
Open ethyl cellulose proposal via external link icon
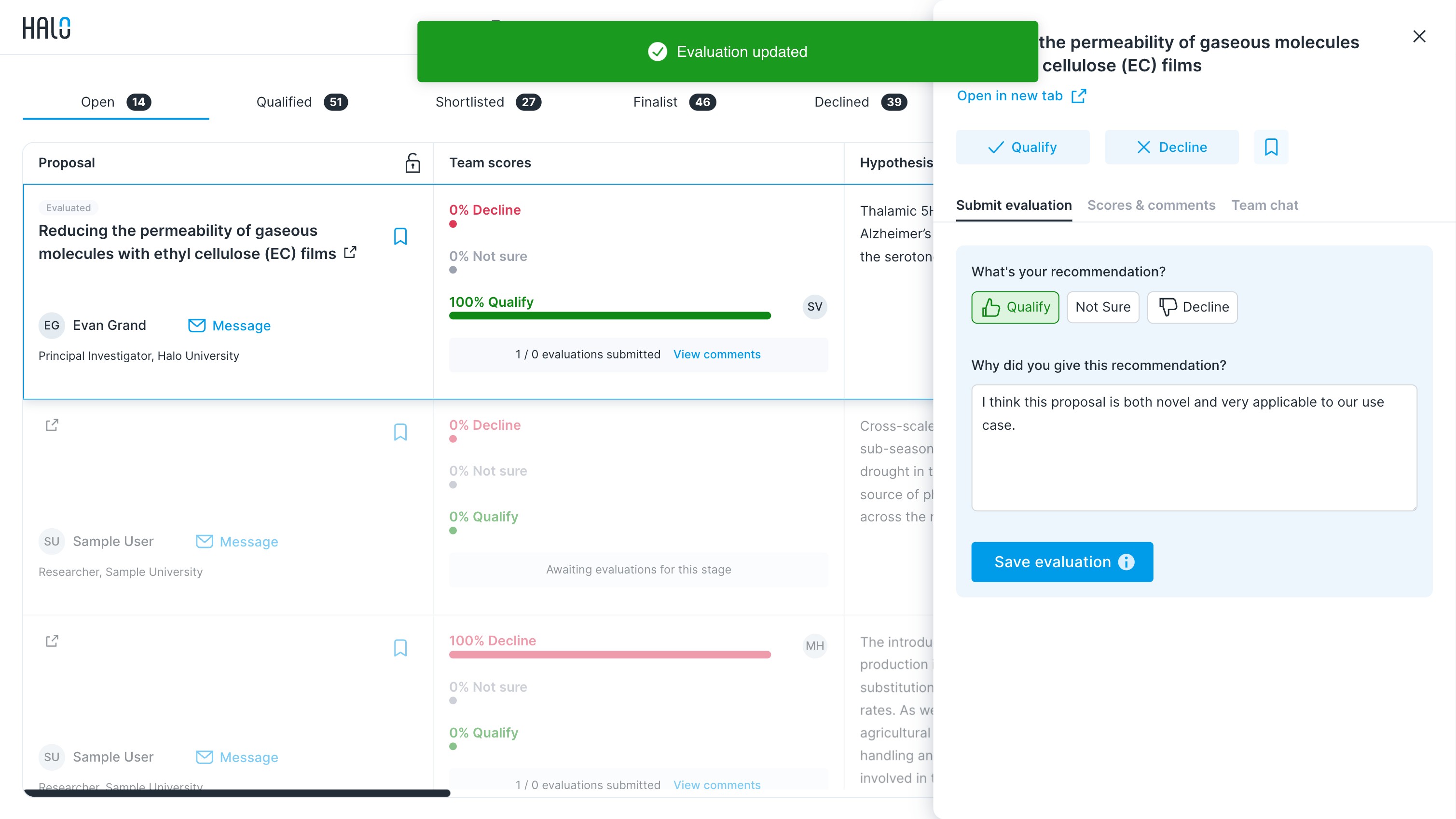click(x=350, y=252)
